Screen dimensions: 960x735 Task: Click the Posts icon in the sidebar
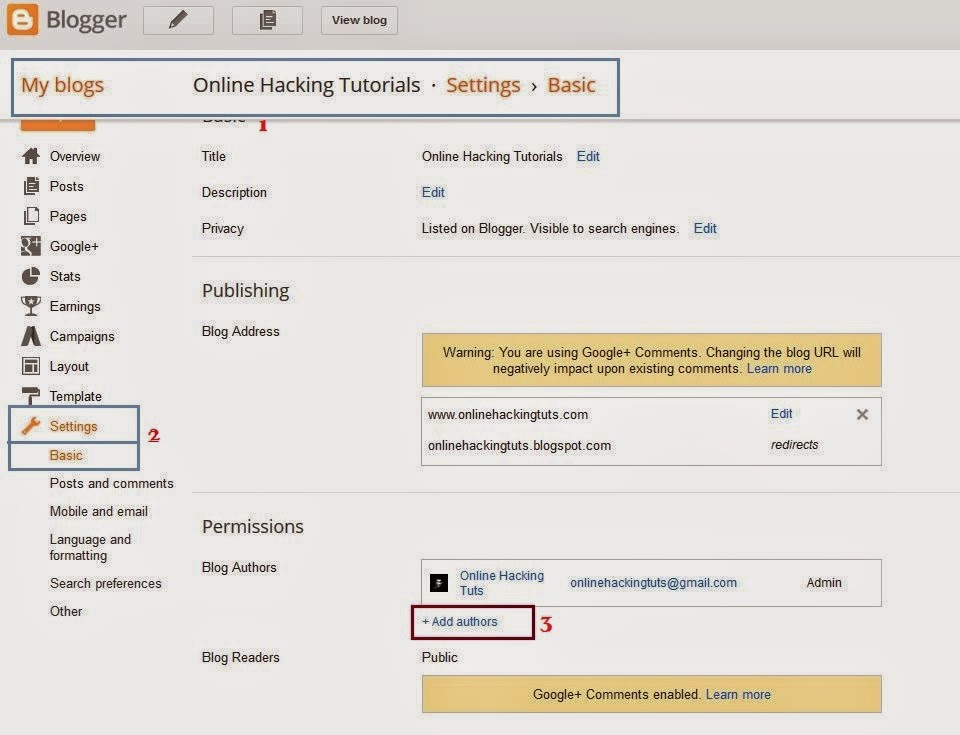point(31,186)
